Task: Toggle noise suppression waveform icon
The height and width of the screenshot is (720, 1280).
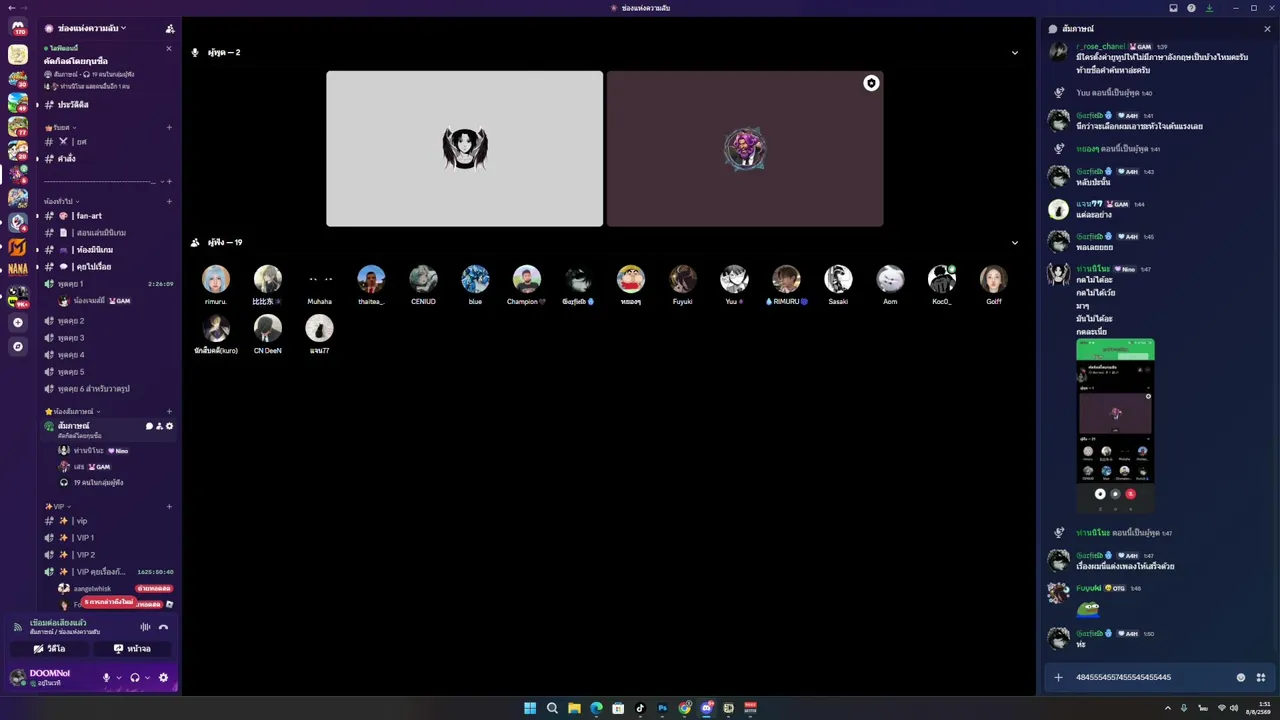Action: pos(145,627)
